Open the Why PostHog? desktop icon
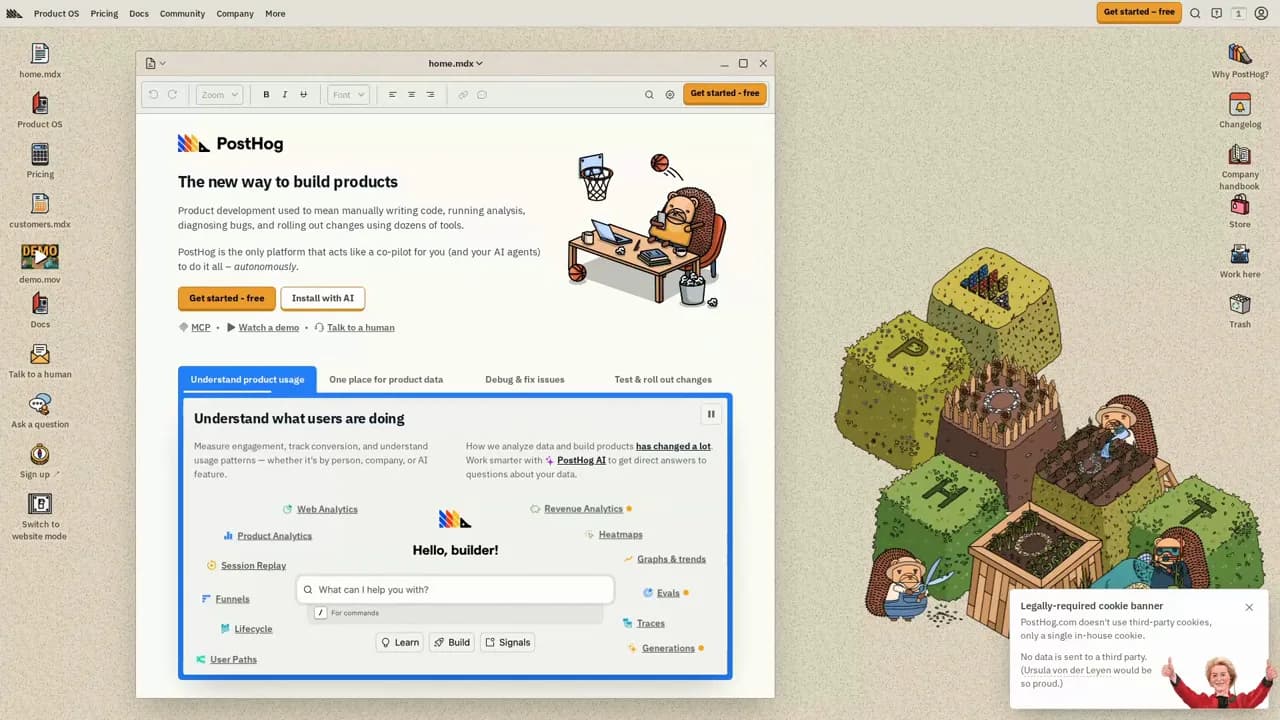The width and height of the screenshot is (1280, 720). click(x=1240, y=60)
